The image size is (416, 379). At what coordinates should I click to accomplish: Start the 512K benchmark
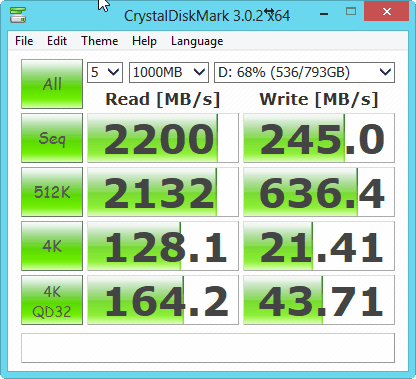52,192
